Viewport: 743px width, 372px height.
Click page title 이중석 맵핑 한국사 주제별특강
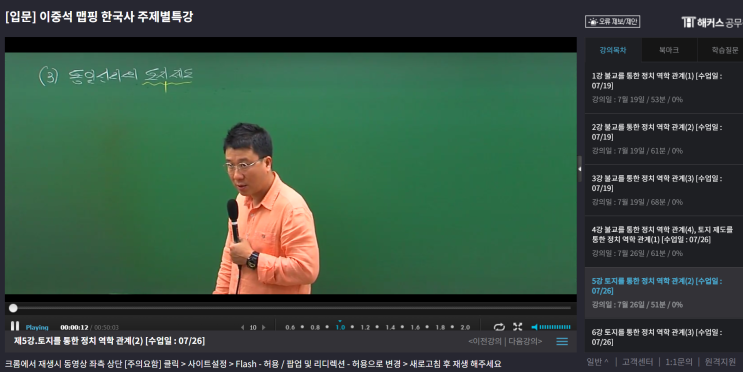coord(99,17)
